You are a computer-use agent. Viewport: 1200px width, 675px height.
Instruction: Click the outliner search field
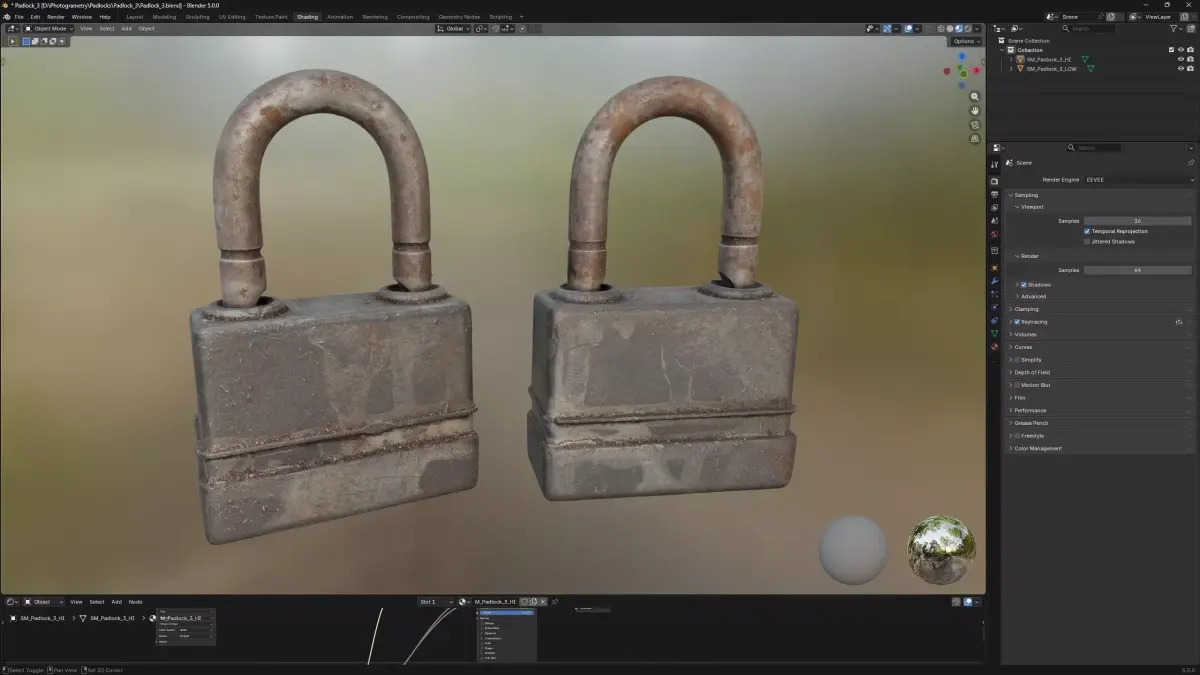1088,29
